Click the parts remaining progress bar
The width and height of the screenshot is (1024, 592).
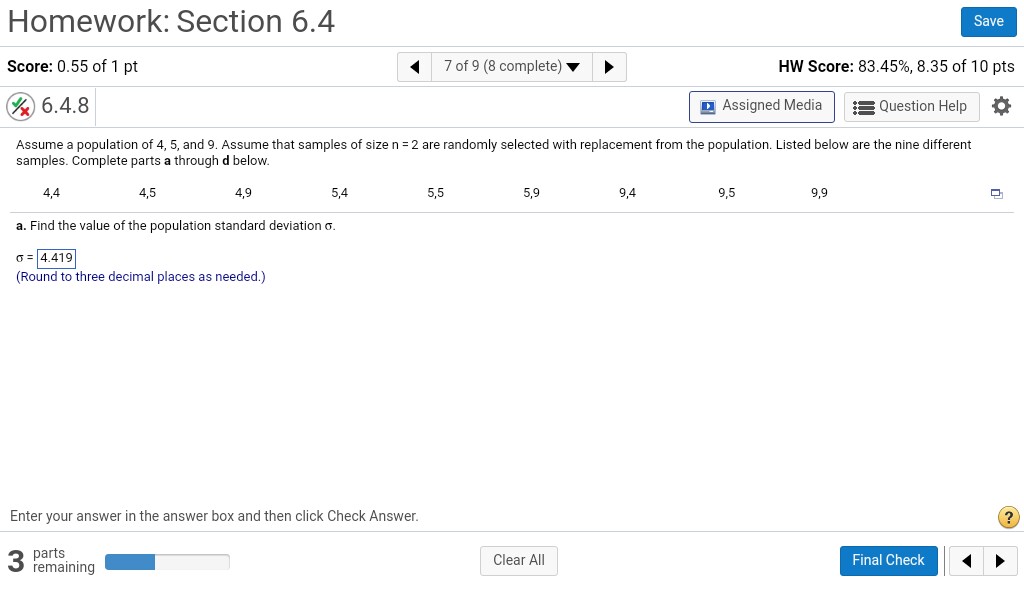tap(167, 562)
